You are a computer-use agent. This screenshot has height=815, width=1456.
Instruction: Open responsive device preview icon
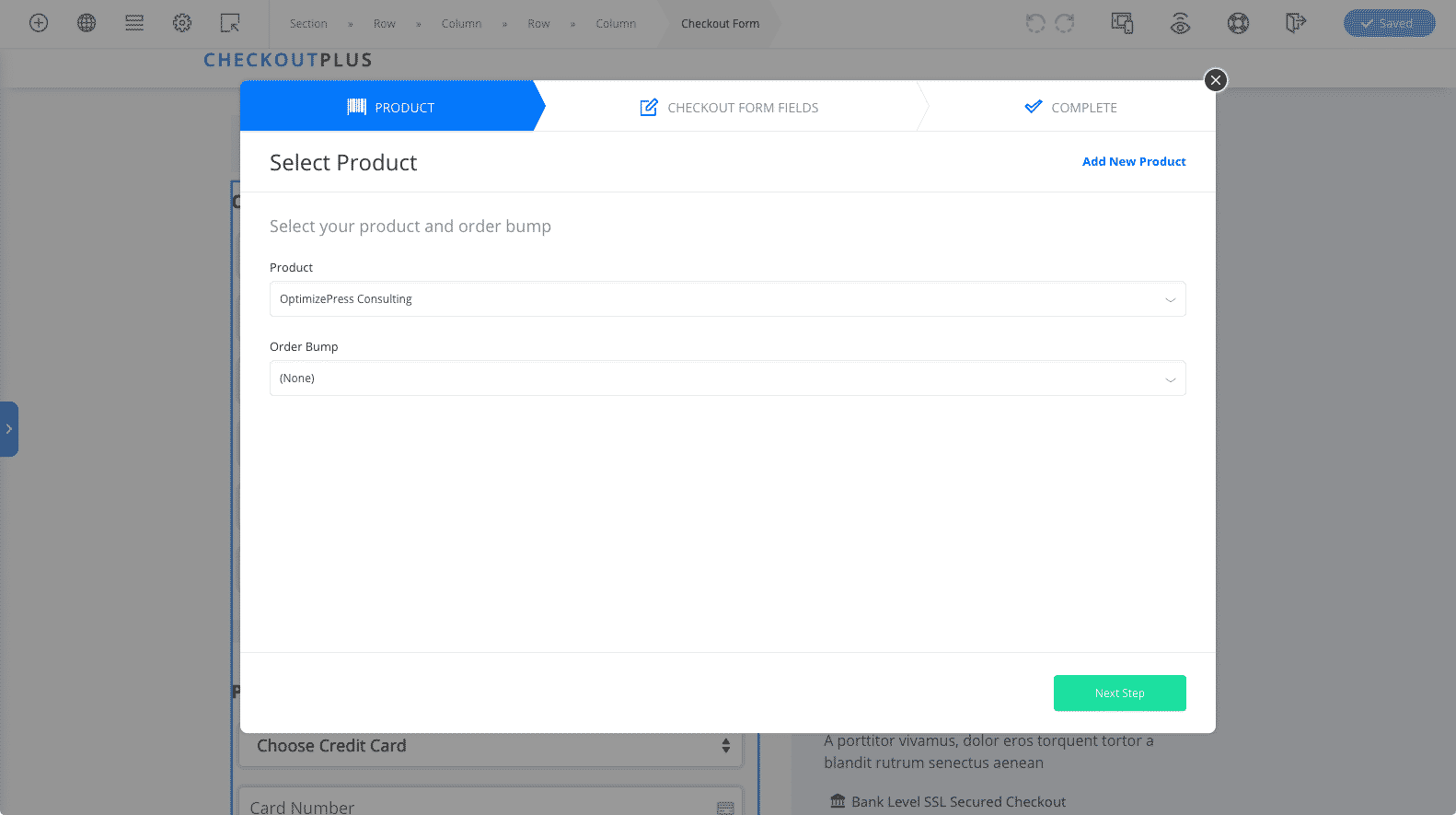point(1122,23)
